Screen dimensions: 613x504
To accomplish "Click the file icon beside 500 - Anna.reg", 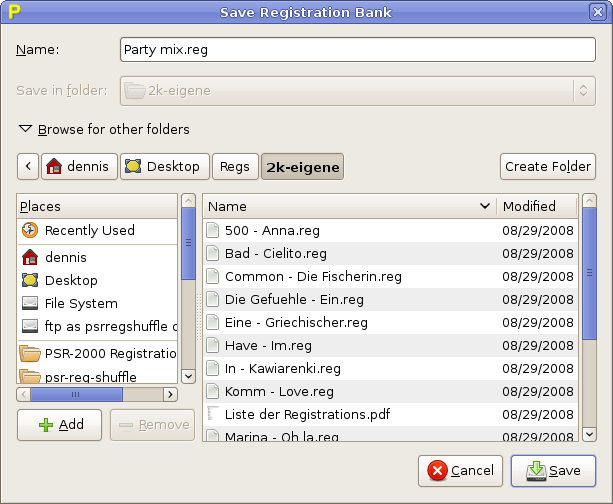I will click(x=212, y=230).
